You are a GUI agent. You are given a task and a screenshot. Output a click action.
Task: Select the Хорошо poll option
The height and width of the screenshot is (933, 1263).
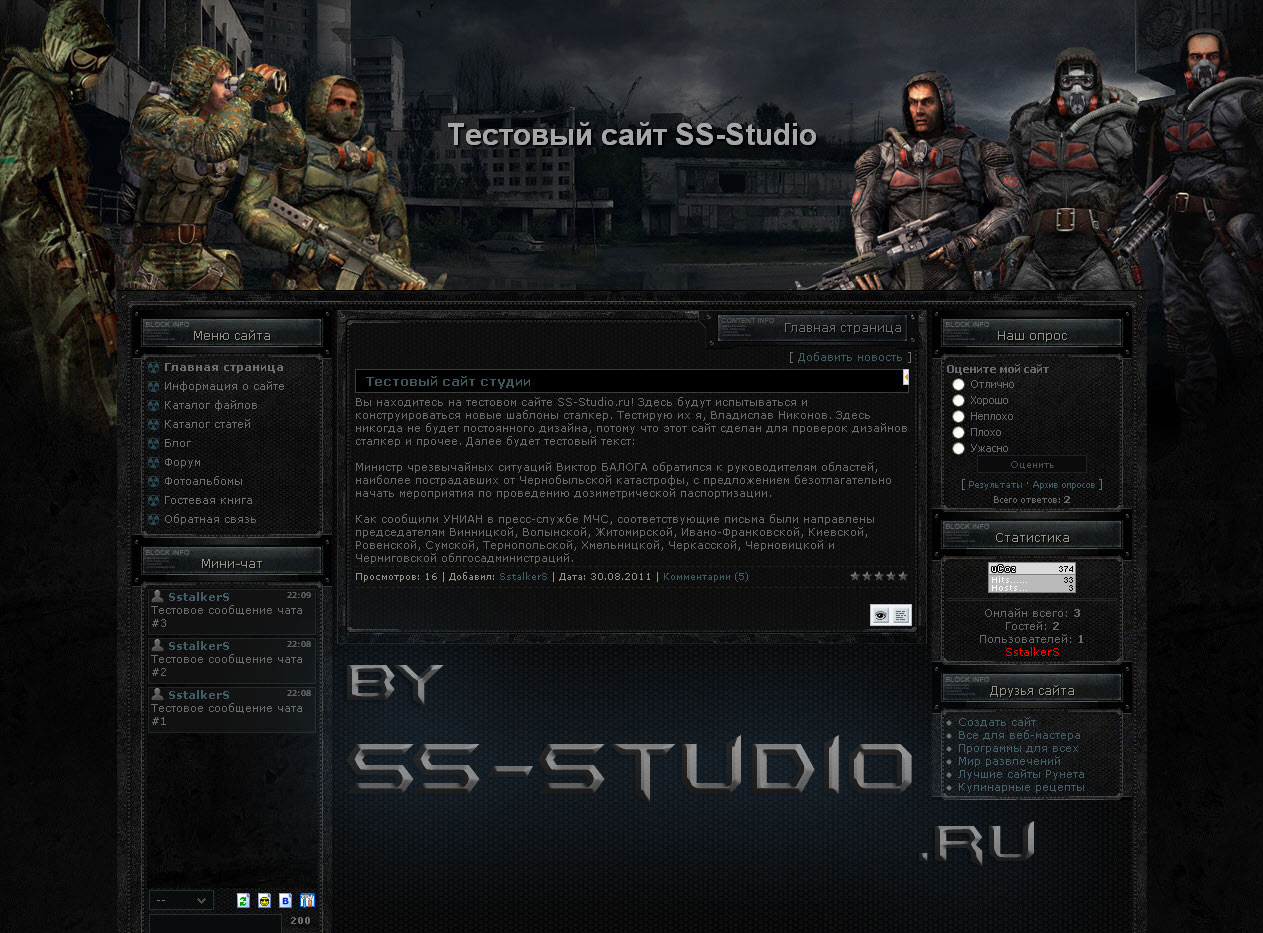point(958,400)
